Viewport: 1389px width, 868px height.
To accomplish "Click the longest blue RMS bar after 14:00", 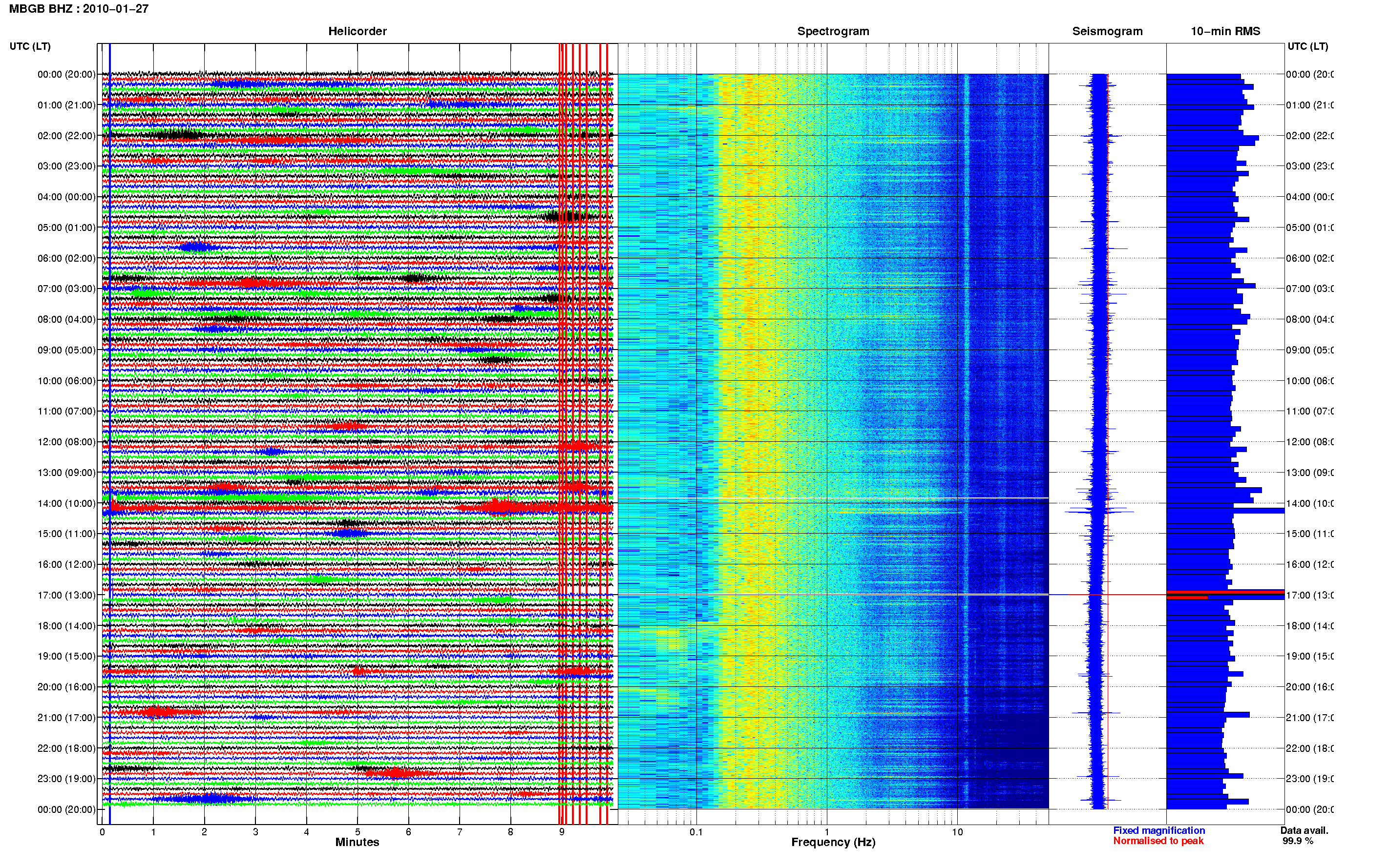I will (1225, 510).
